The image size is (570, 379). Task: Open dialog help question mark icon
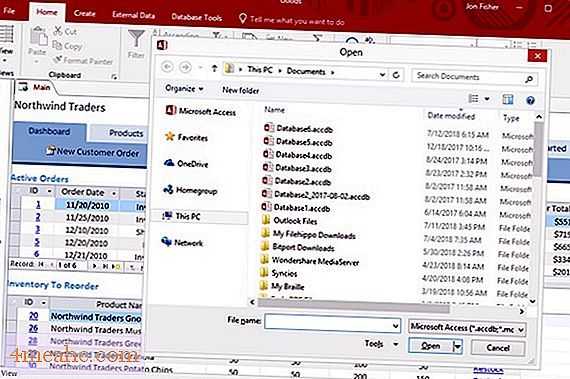(x=530, y=100)
